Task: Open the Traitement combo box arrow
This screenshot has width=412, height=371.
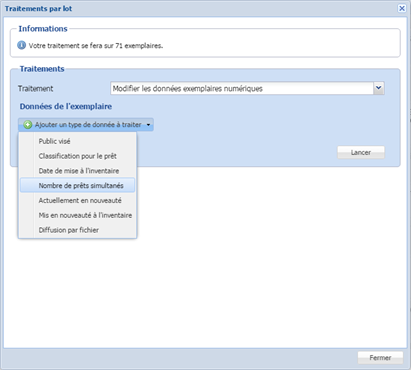Action: tap(379, 88)
